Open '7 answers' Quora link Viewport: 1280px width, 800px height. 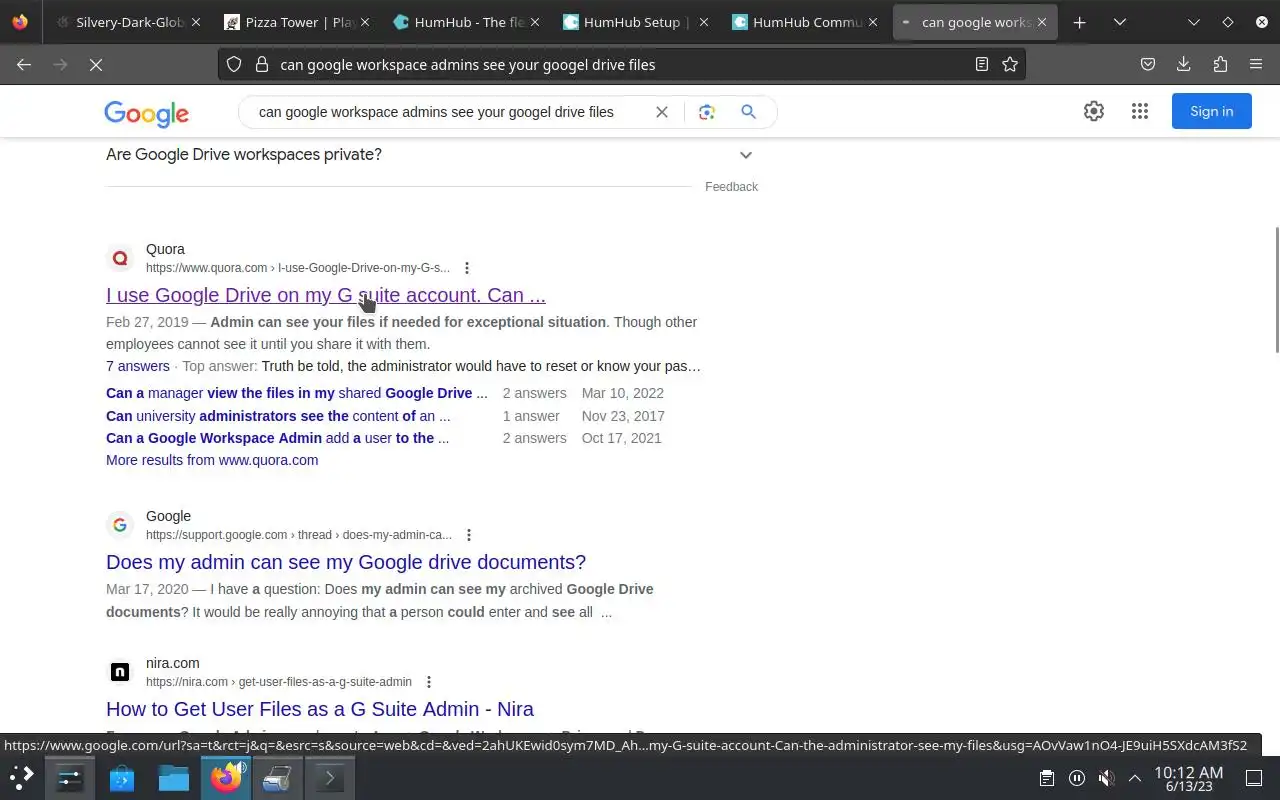138,366
